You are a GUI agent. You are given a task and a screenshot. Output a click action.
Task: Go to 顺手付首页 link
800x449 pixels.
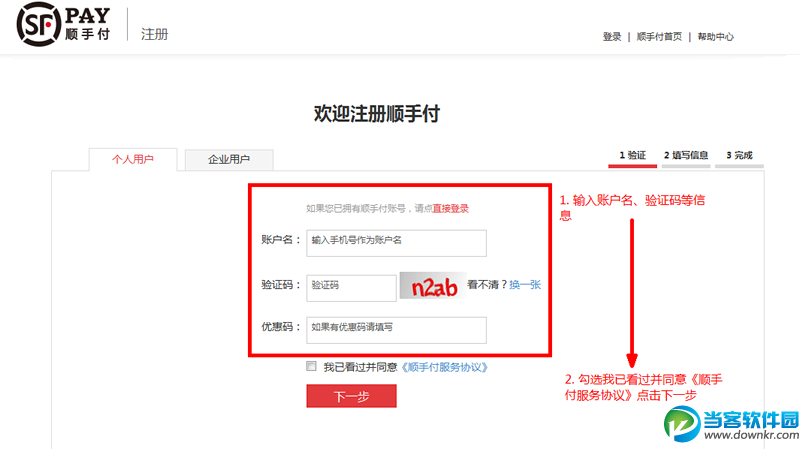click(x=659, y=37)
